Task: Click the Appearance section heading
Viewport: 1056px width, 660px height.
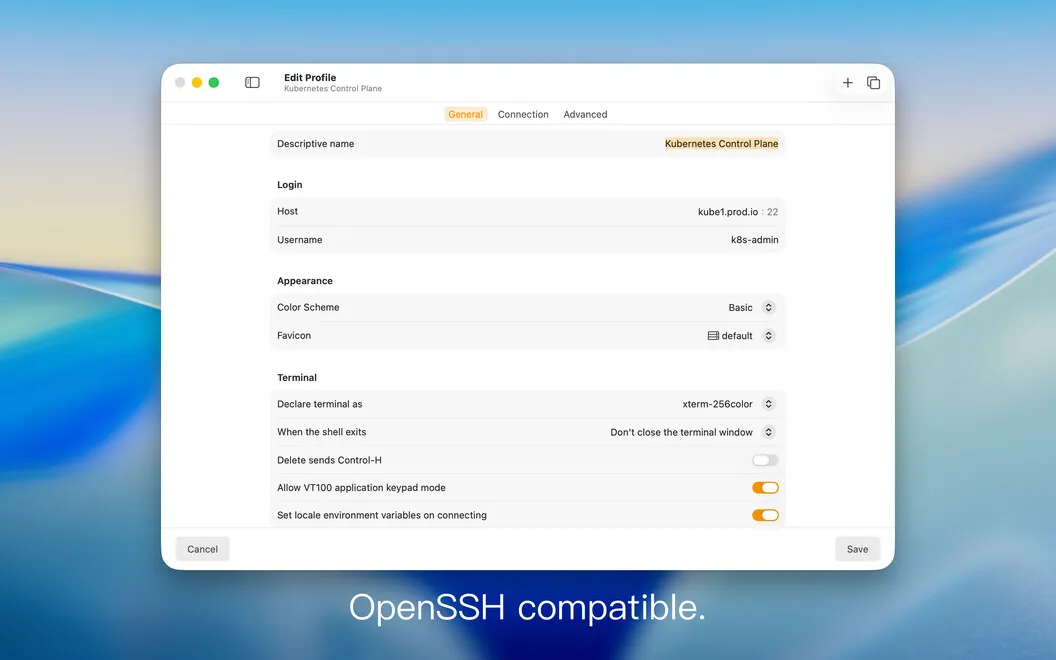Action: (304, 281)
